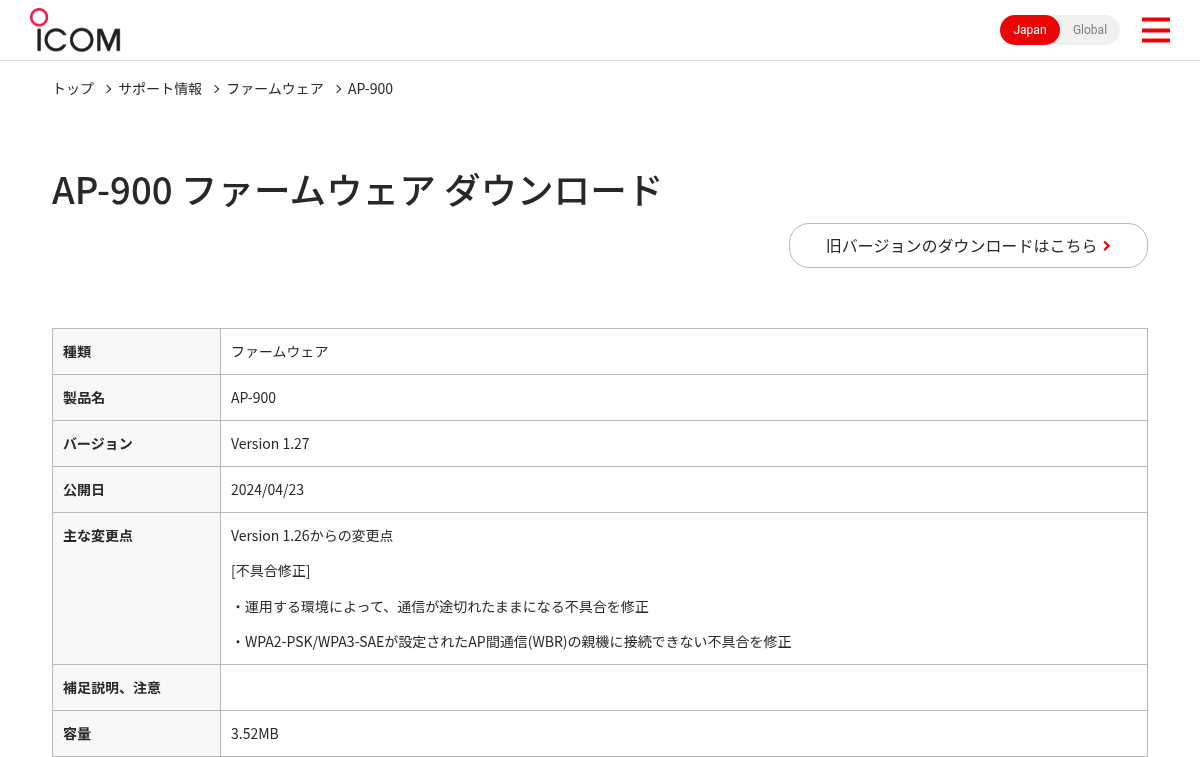Select the 種類 row header
The width and height of the screenshot is (1200, 757).
click(x=136, y=352)
